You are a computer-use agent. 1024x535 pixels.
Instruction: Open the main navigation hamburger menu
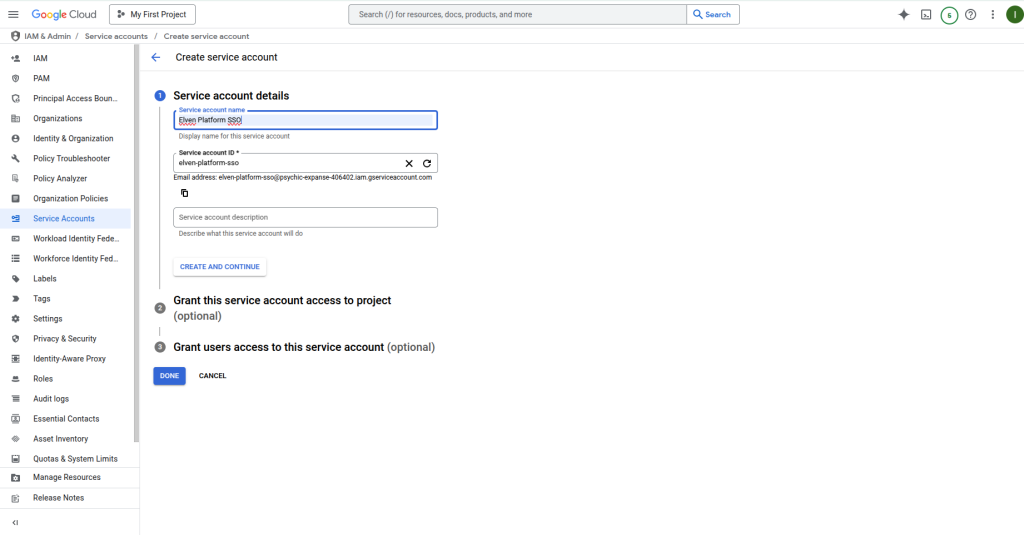(x=13, y=14)
